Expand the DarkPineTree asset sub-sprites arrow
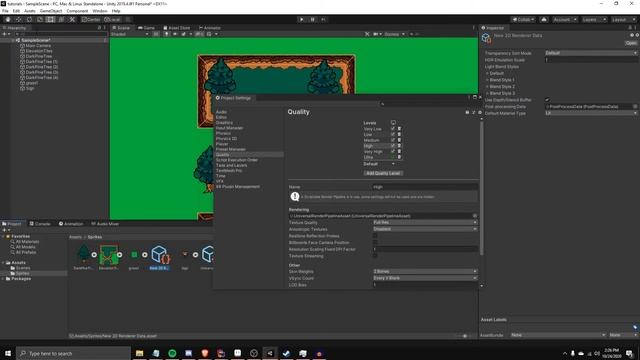 coord(94,255)
